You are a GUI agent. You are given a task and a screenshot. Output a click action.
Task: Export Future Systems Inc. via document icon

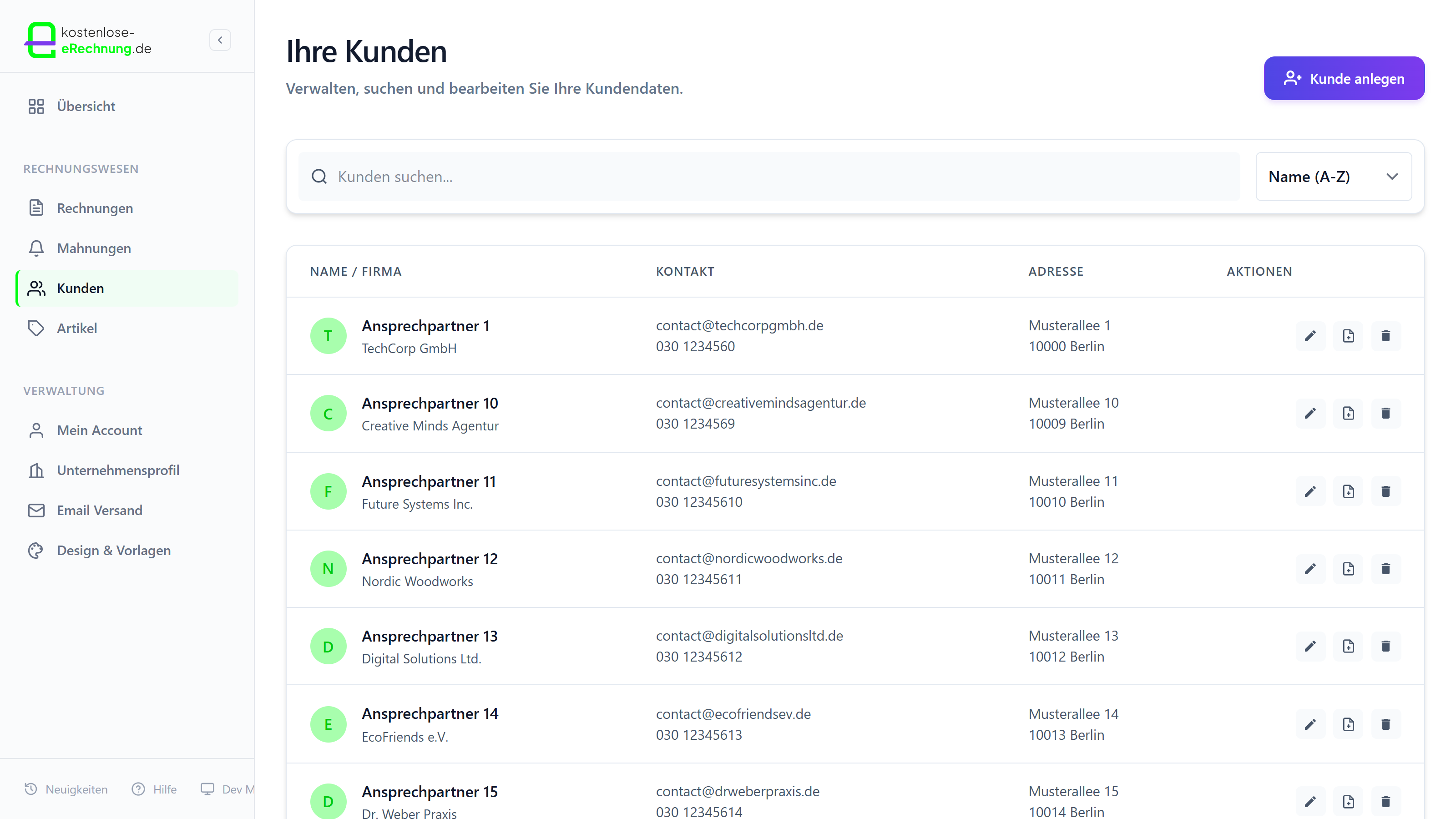(1349, 491)
